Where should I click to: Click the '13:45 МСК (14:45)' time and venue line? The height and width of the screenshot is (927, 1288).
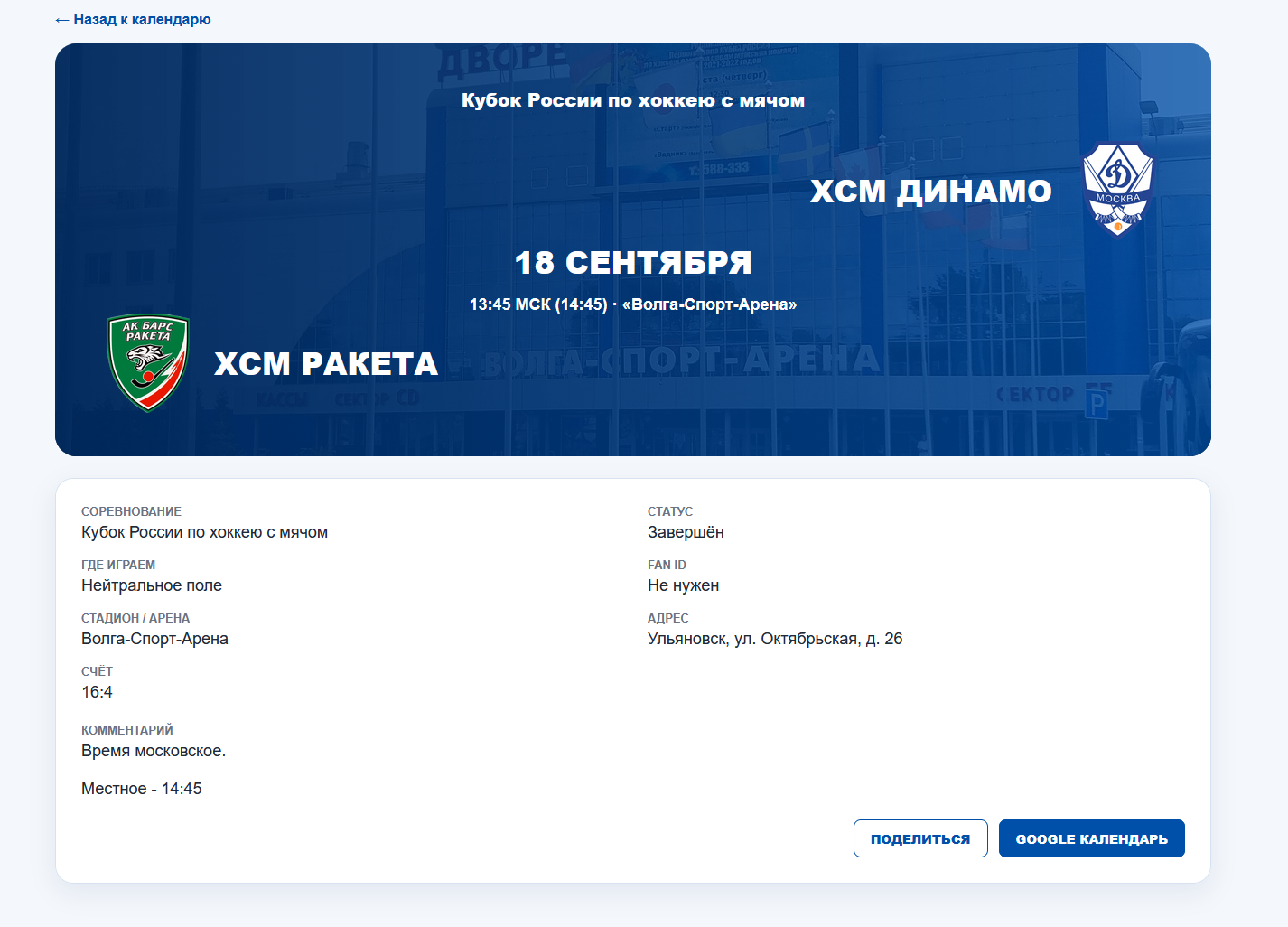click(633, 304)
